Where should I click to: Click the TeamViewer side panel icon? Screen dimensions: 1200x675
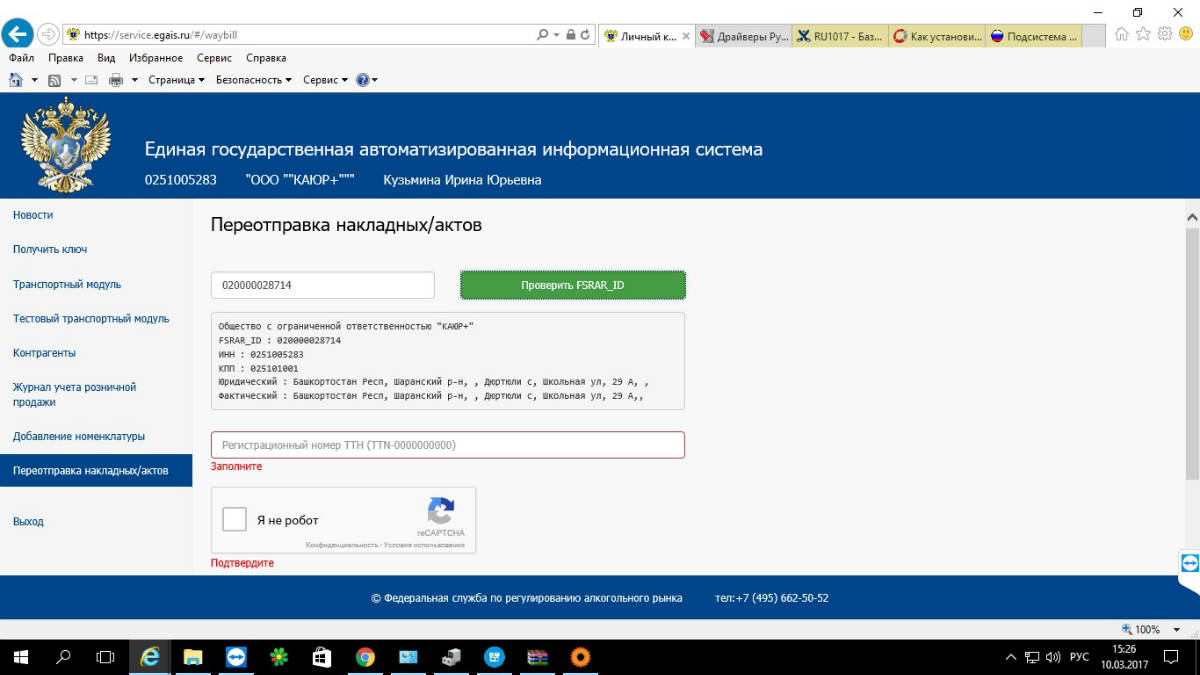pyautogui.click(x=1189, y=561)
